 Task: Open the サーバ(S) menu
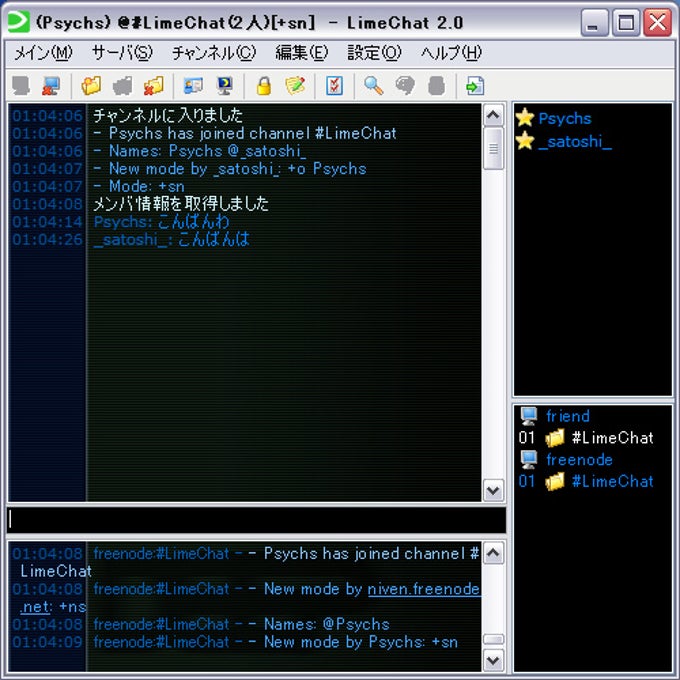pyautogui.click(x=122, y=53)
